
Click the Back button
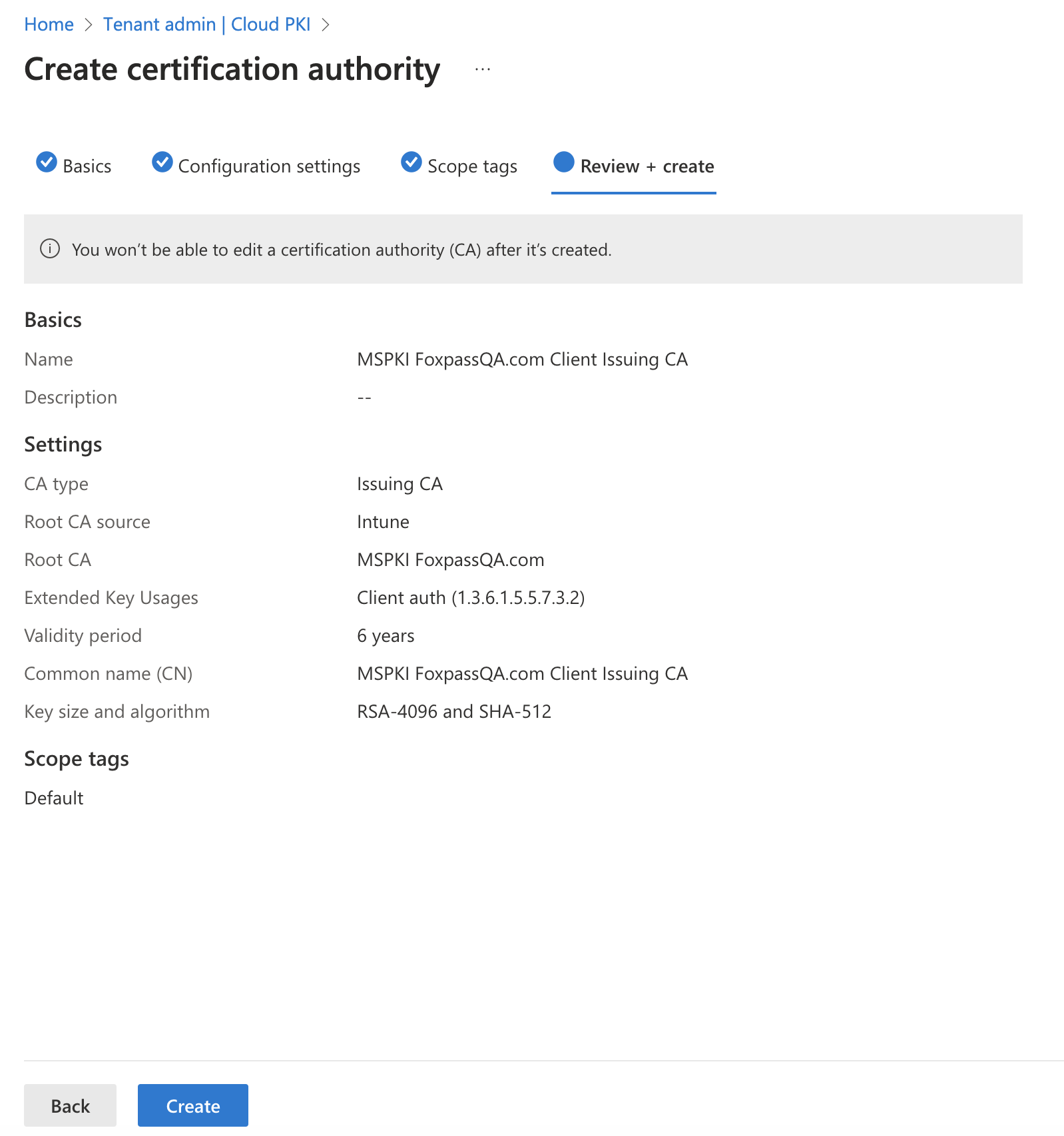coord(71,1105)
